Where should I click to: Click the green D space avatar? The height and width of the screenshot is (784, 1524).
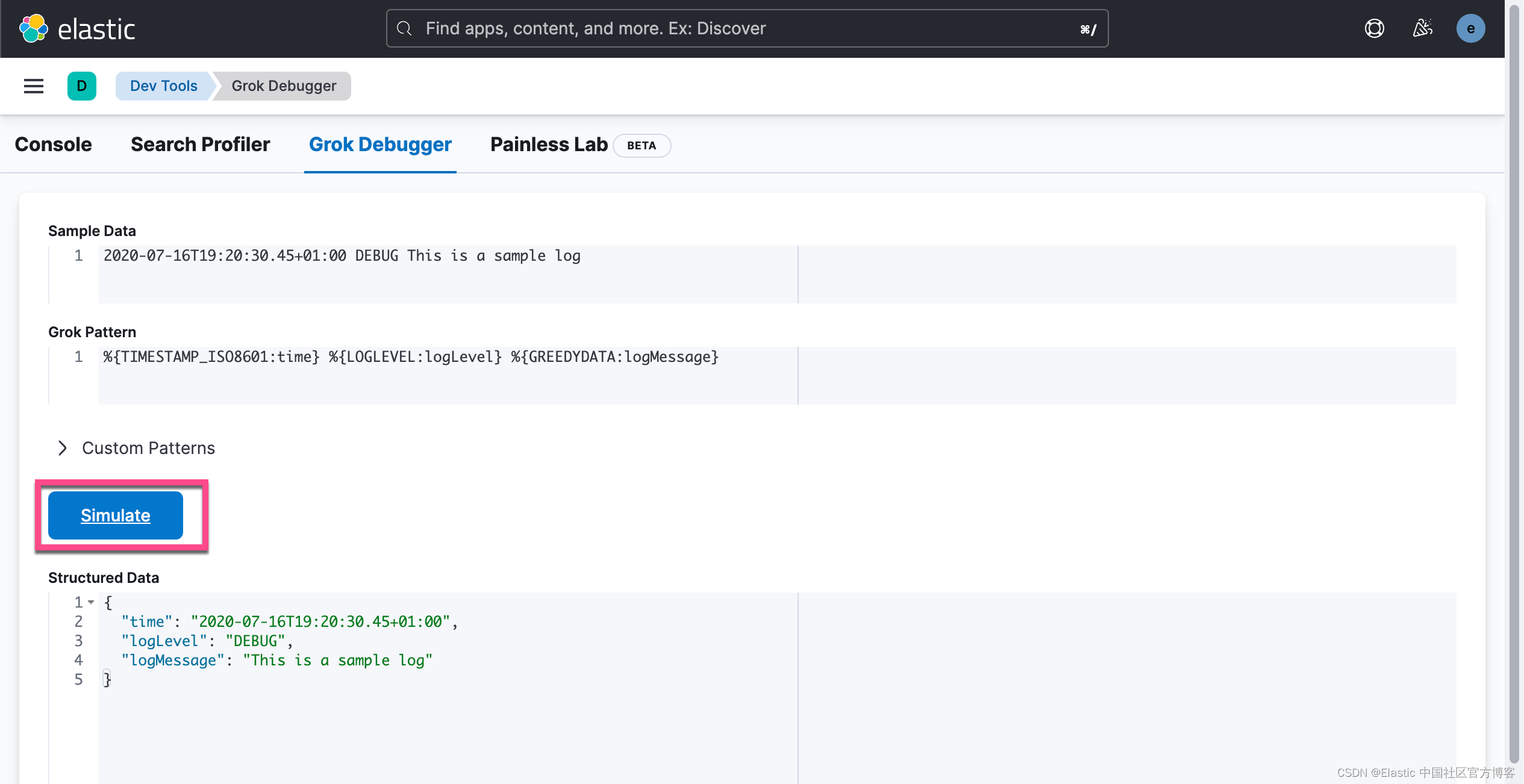[x=82, y=86]
